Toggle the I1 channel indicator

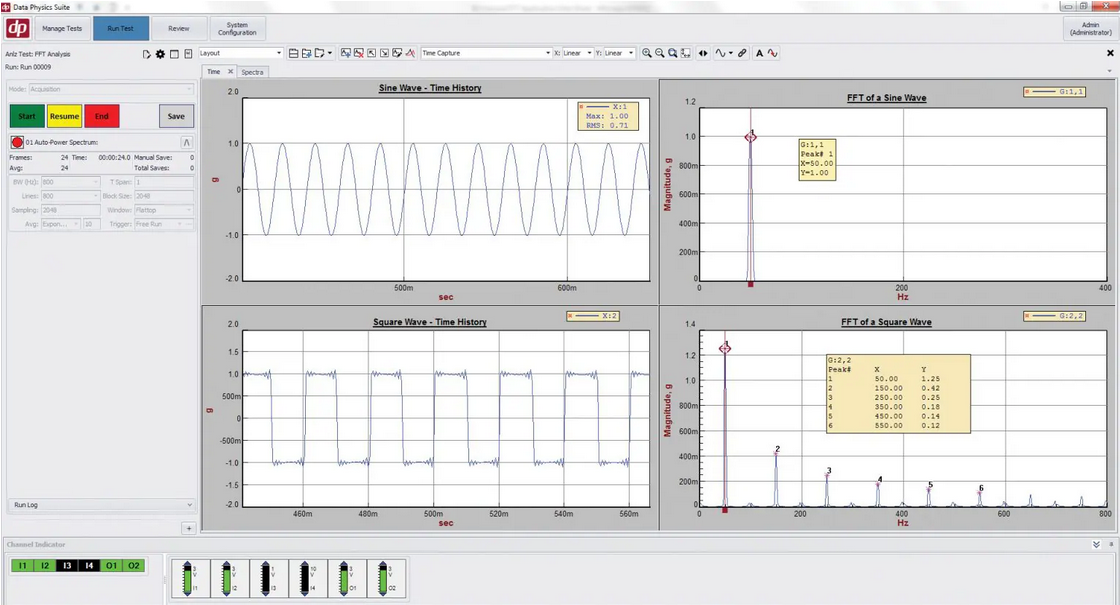pyautogui.click(x=21, y=566)
